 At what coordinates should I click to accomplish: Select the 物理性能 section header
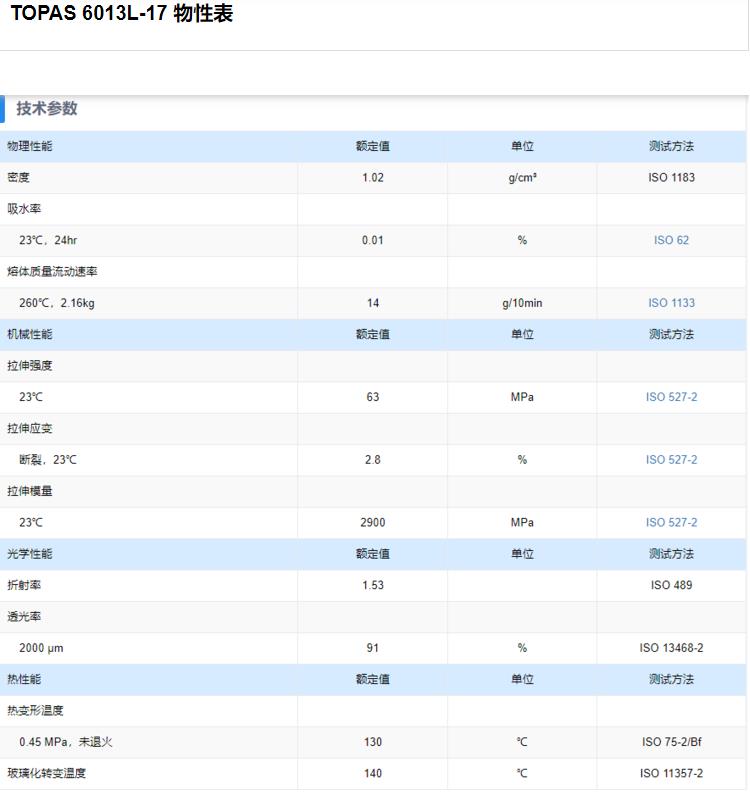tap(30, 146)
